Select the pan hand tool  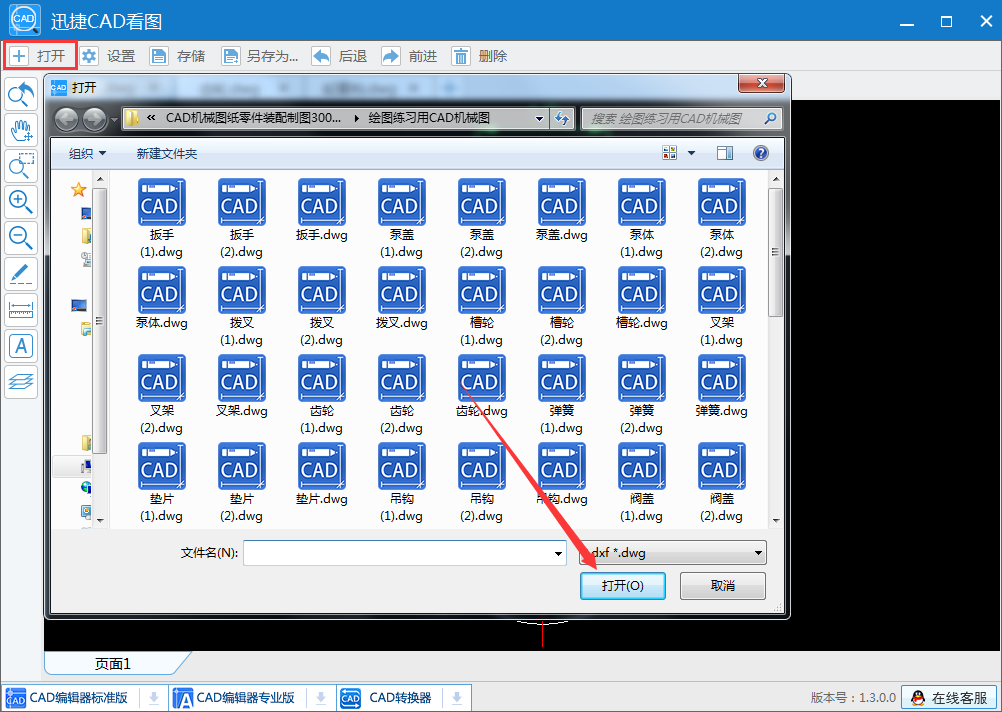point(21,130)
